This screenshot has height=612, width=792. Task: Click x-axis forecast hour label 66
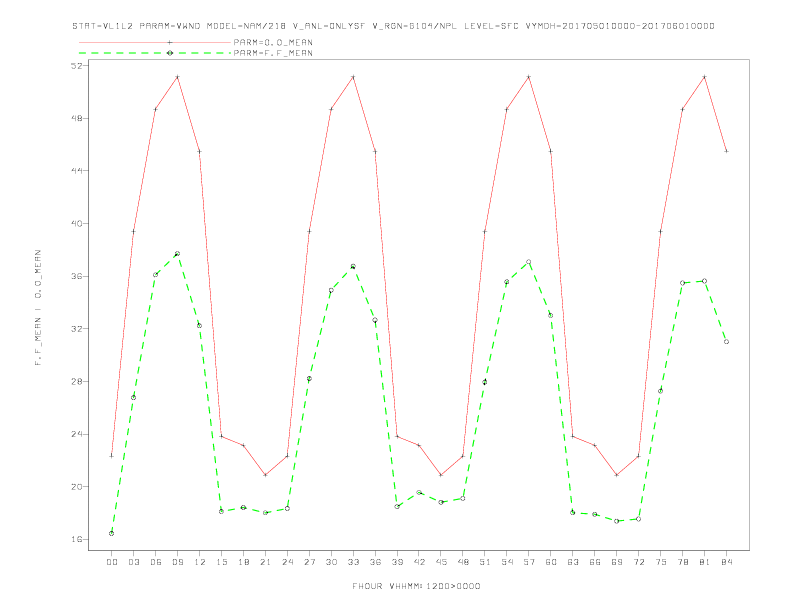595,562
